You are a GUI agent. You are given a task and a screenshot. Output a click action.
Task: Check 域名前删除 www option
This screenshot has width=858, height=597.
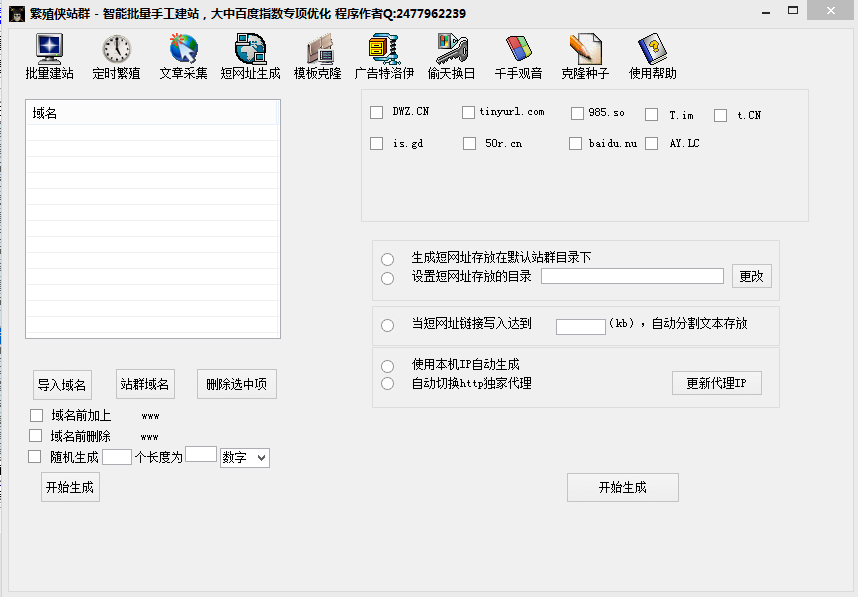pyautogui.click(x=36, y=436)
